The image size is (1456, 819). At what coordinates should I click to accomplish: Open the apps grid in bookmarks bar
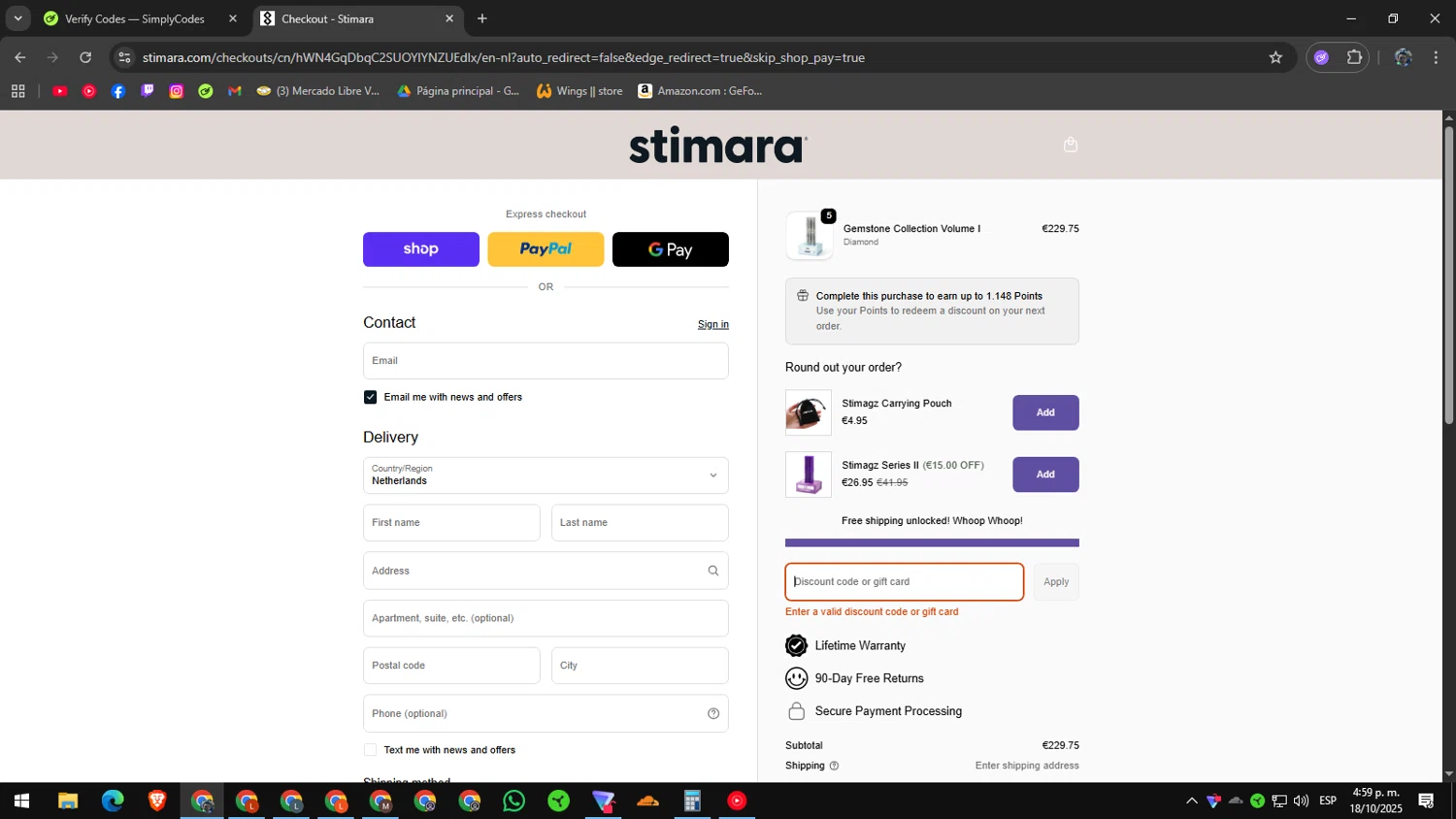click(17, 91)
